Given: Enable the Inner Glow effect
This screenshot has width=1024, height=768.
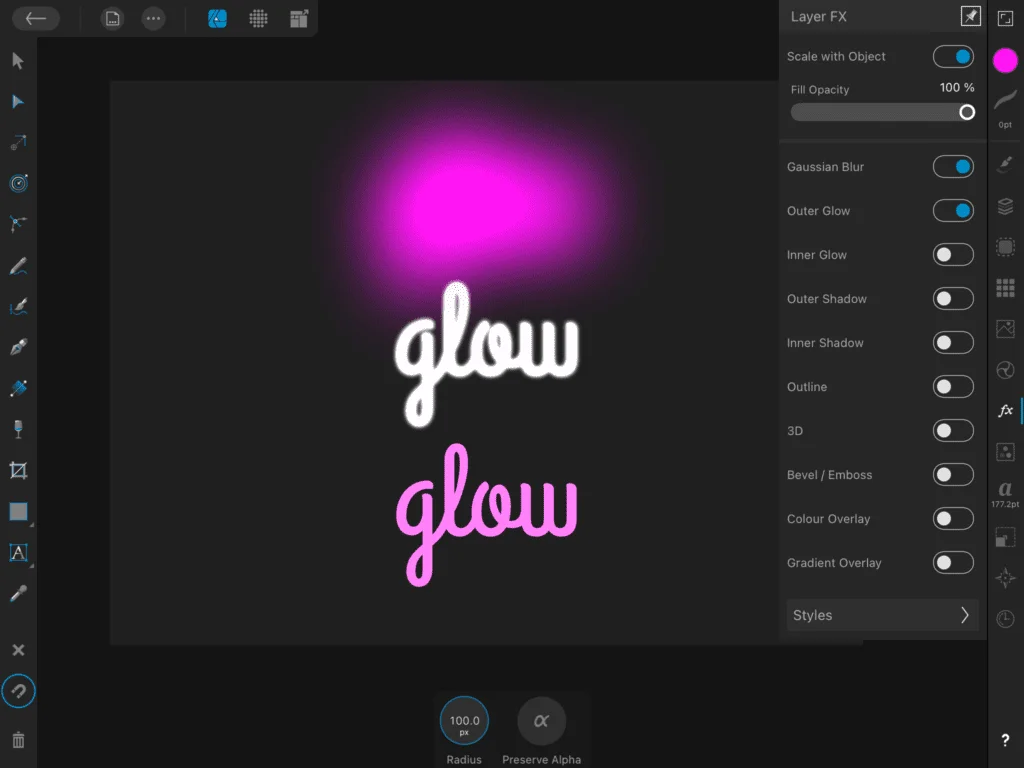Looking at the screenshot, I should tap(952, 254).
